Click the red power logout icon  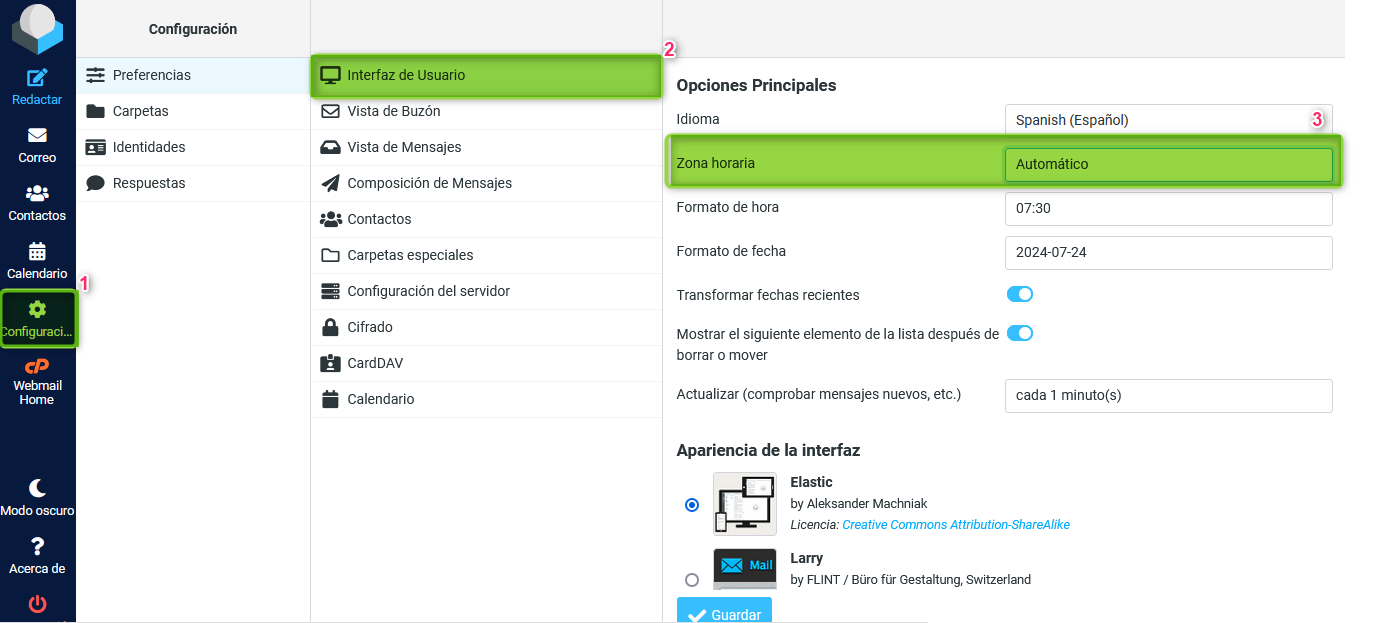pyautogui.click(x=37, y=604)
